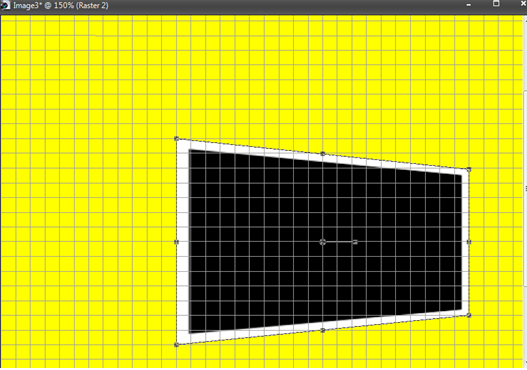Click the white border of the trapezoid
The height and width of the screenshot is (370, 527).
coord(183,242)
